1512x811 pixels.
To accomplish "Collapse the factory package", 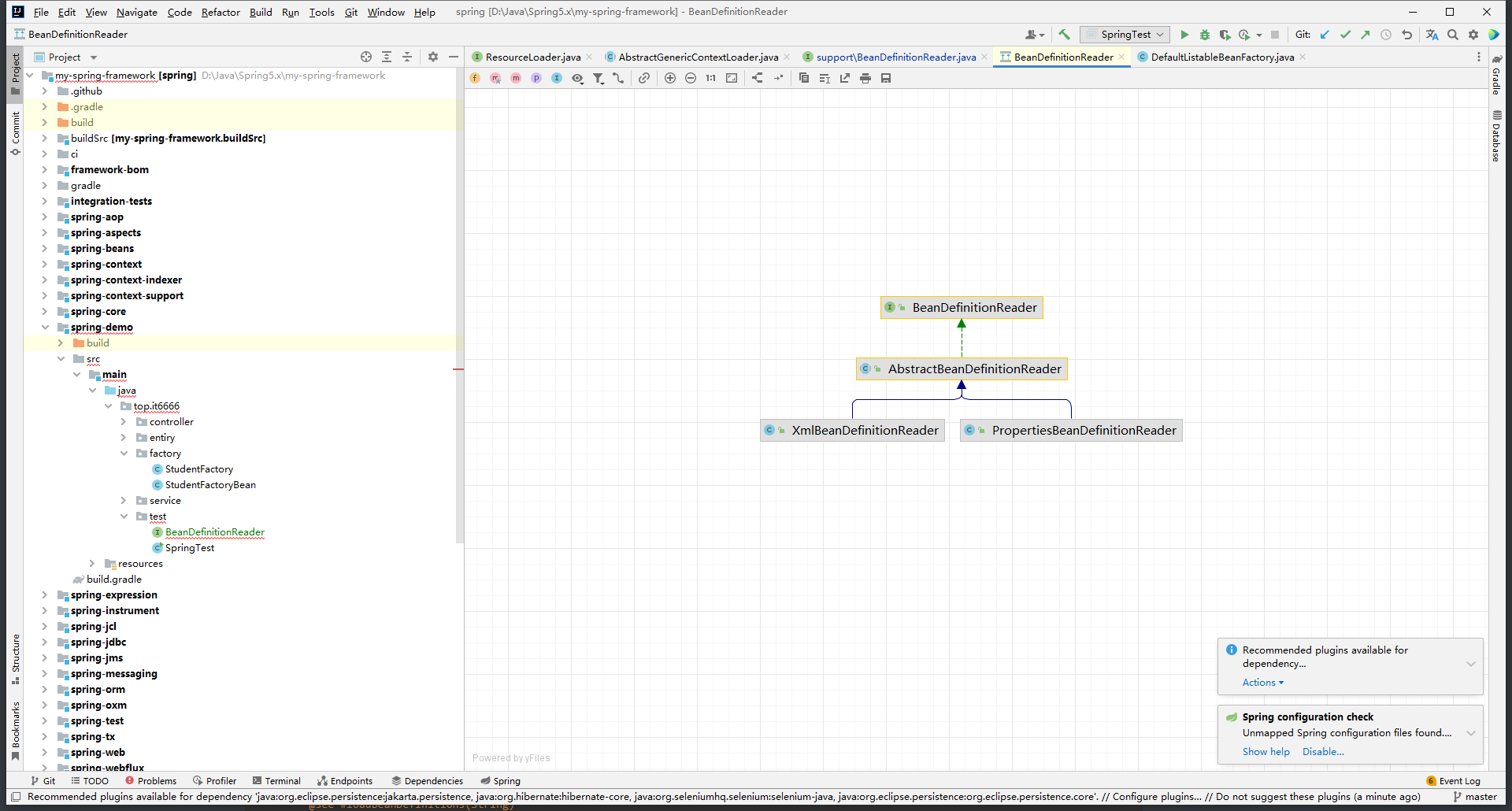I will click(124, 454).
